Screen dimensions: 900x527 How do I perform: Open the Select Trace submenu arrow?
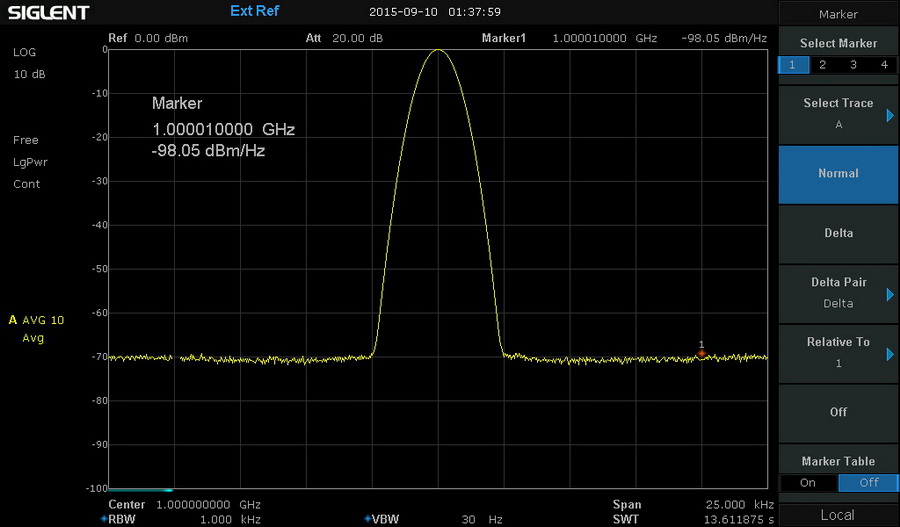[x=889, y=116]
